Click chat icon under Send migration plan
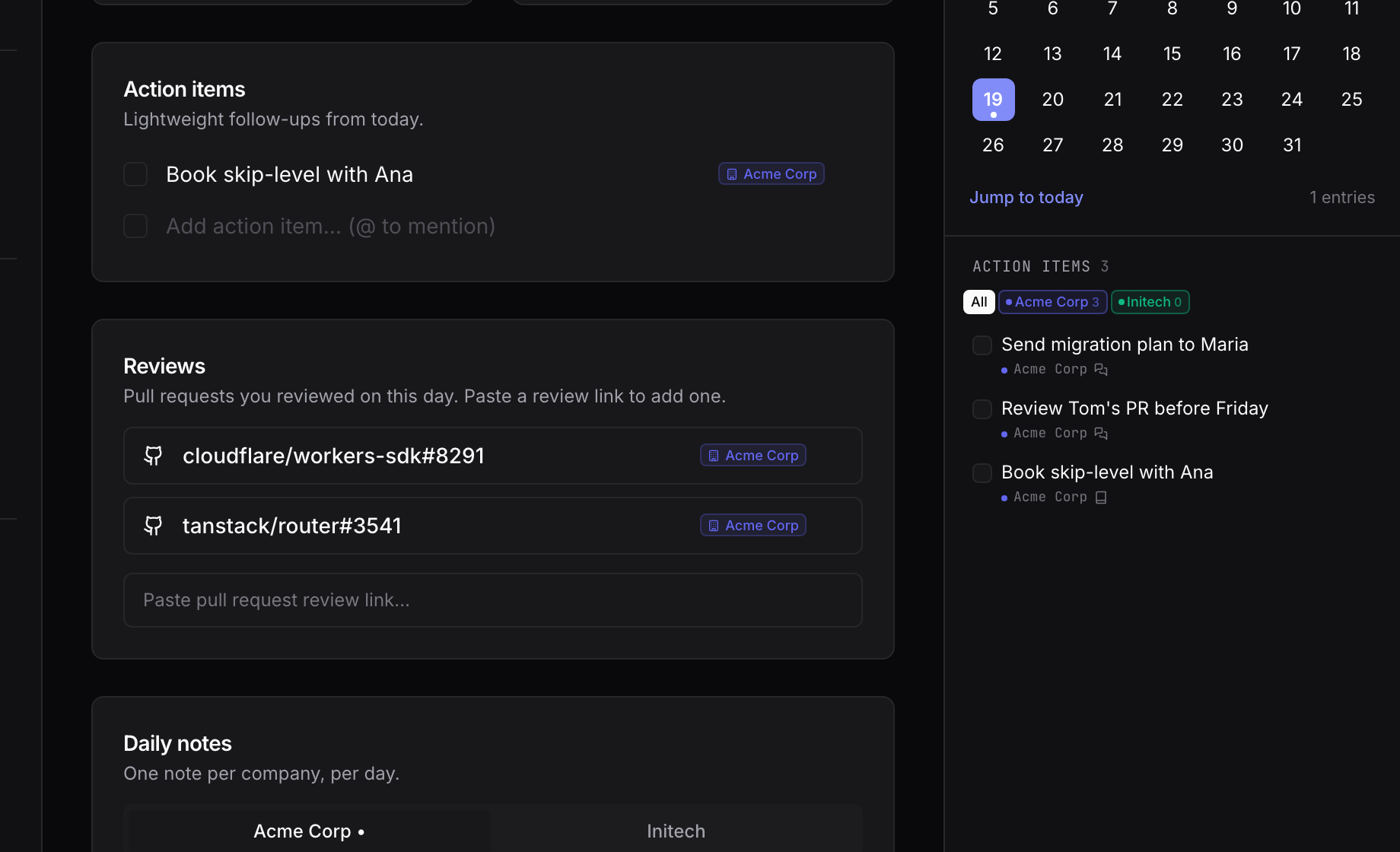The width and height of the screenshot is (1400, 852). click(x=1101, y=369)
